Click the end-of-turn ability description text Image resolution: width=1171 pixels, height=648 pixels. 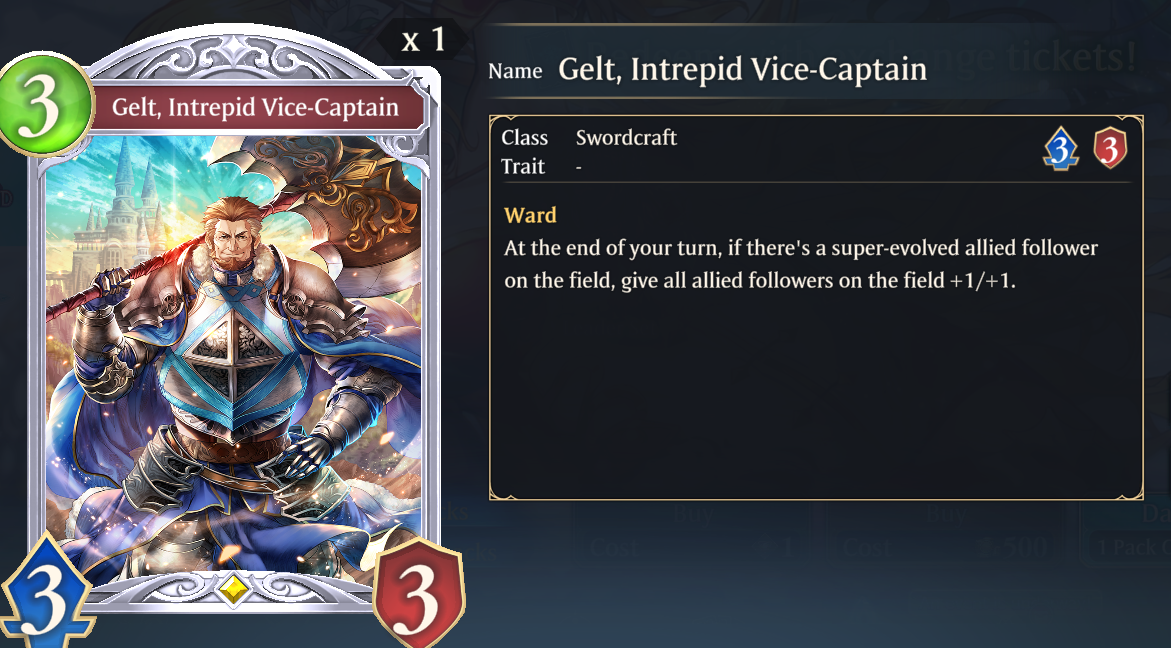(x=801, y=264)
